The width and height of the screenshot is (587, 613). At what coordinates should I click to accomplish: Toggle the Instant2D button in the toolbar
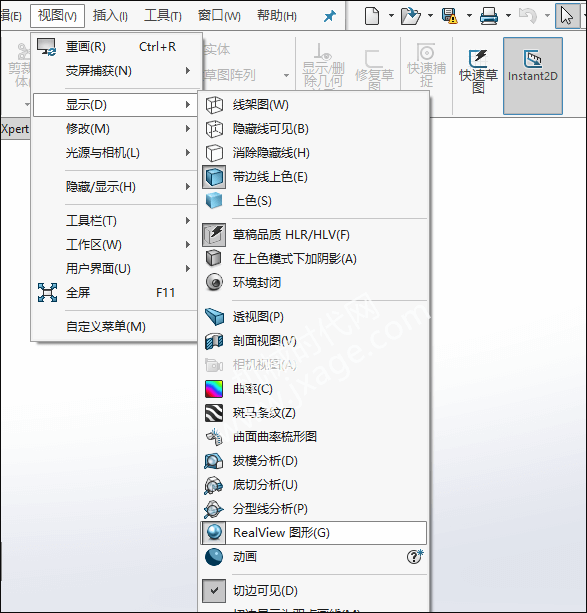click(x=533, y=76)
